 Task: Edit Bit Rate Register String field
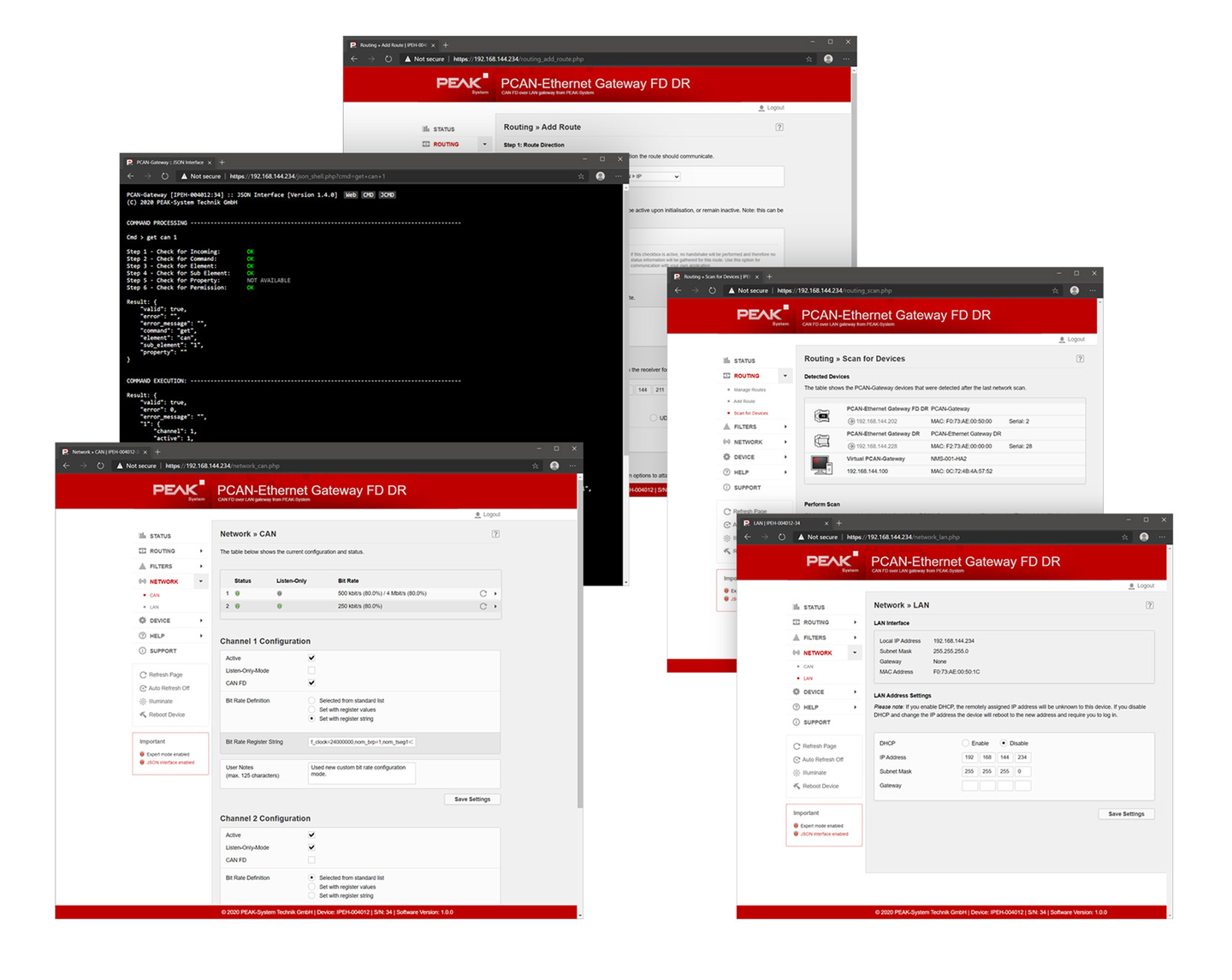[362, 742]
